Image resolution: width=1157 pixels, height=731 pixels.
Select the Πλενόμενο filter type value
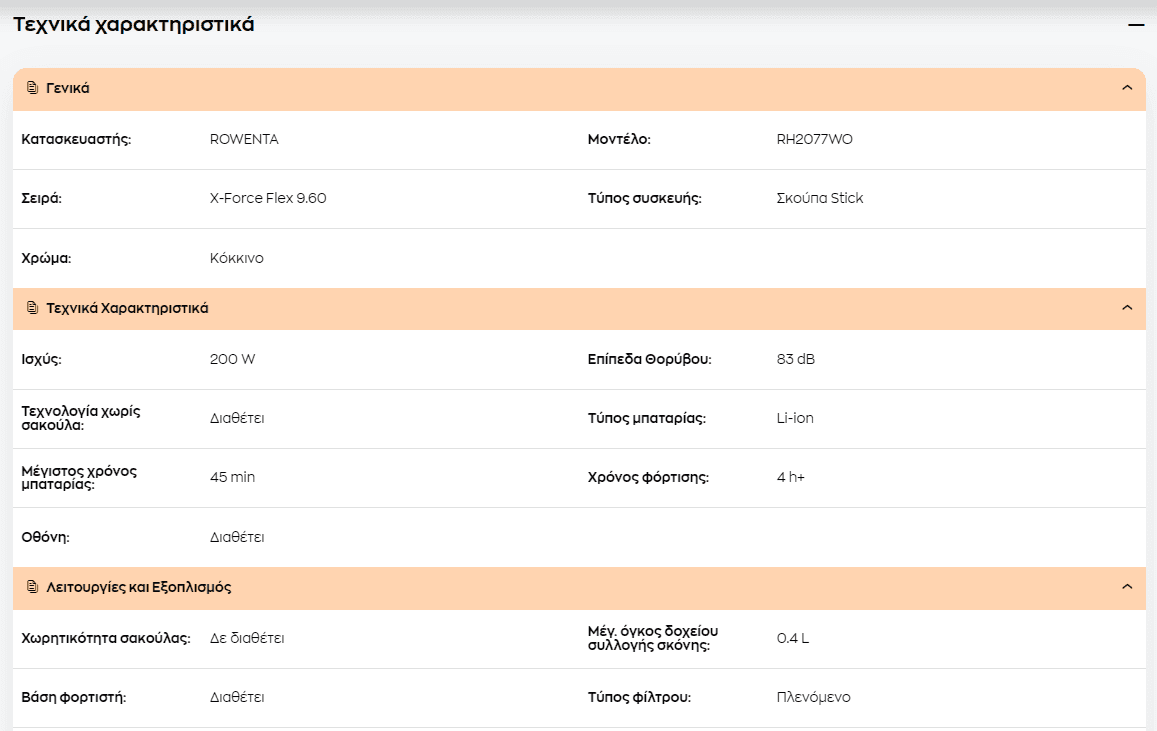click(813, 697)
